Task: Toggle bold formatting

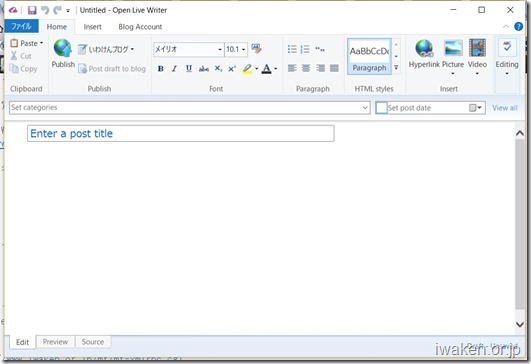Action: [x=161, y=69]
